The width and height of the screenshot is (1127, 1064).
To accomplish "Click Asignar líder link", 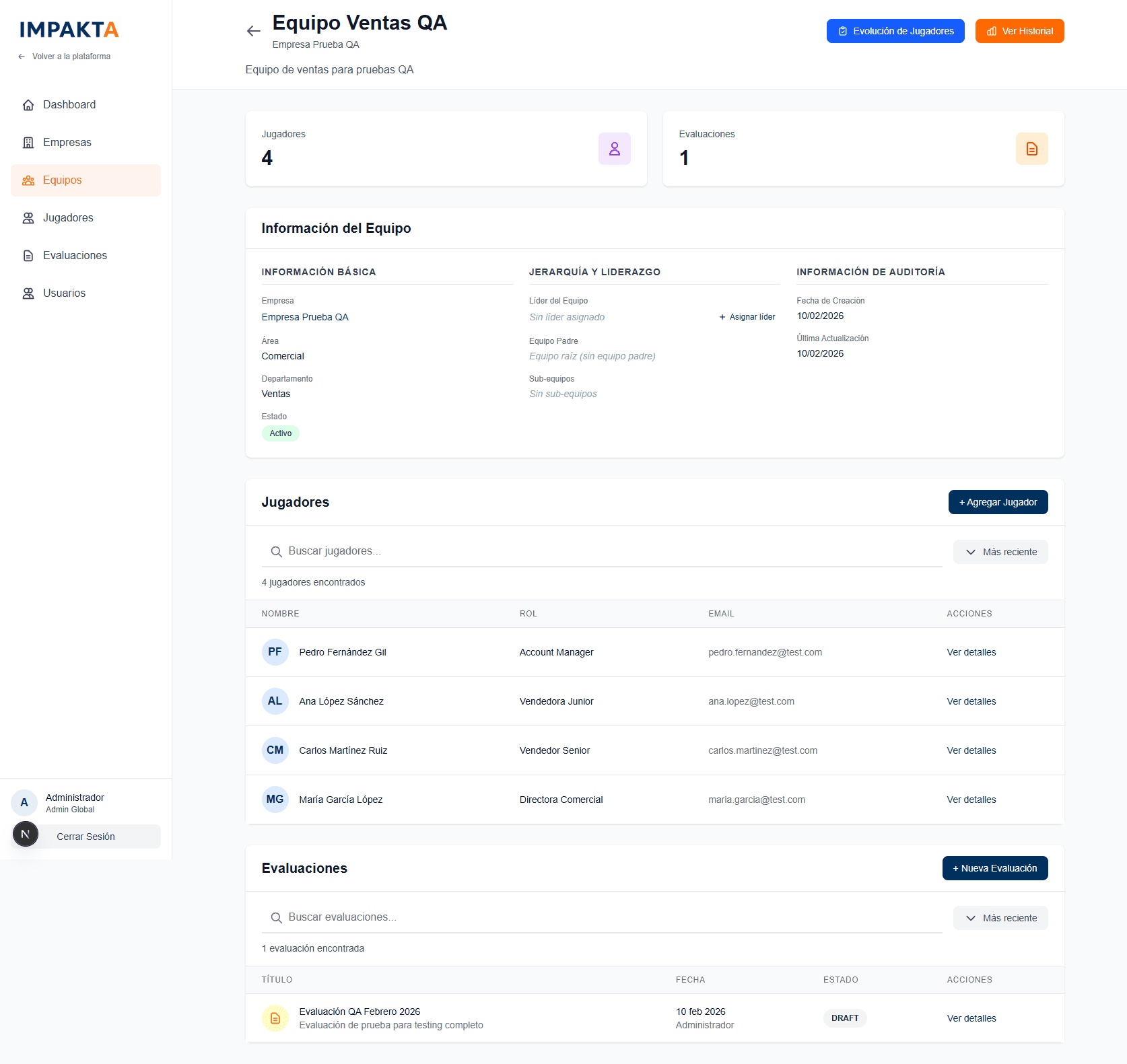I will [747, 317].
